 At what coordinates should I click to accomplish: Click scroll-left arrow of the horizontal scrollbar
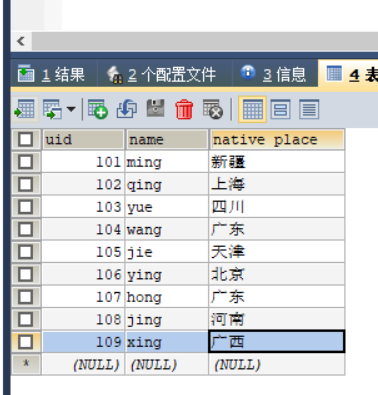pyautogui.click(x=21, y=41)
